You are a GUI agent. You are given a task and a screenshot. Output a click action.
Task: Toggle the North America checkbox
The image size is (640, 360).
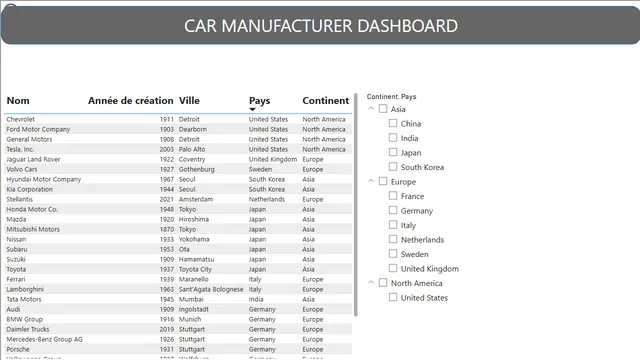383,282
